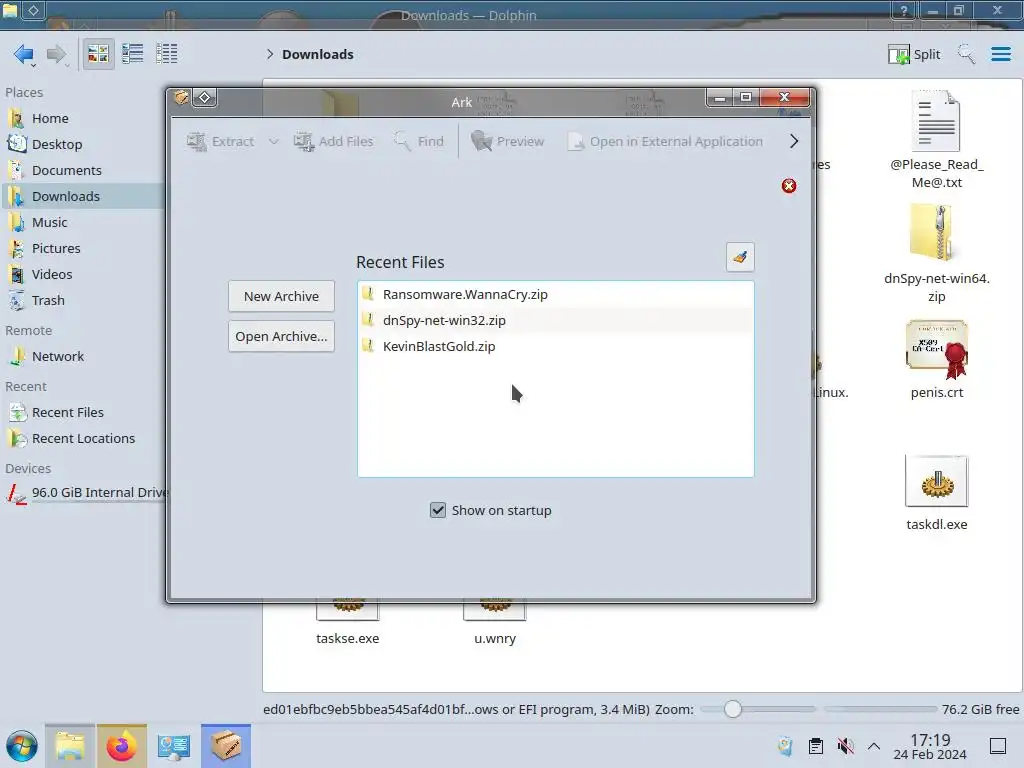Select 96.0 GiB Internal Drive device
This screenshot has height=768, width=1024.
85,493
